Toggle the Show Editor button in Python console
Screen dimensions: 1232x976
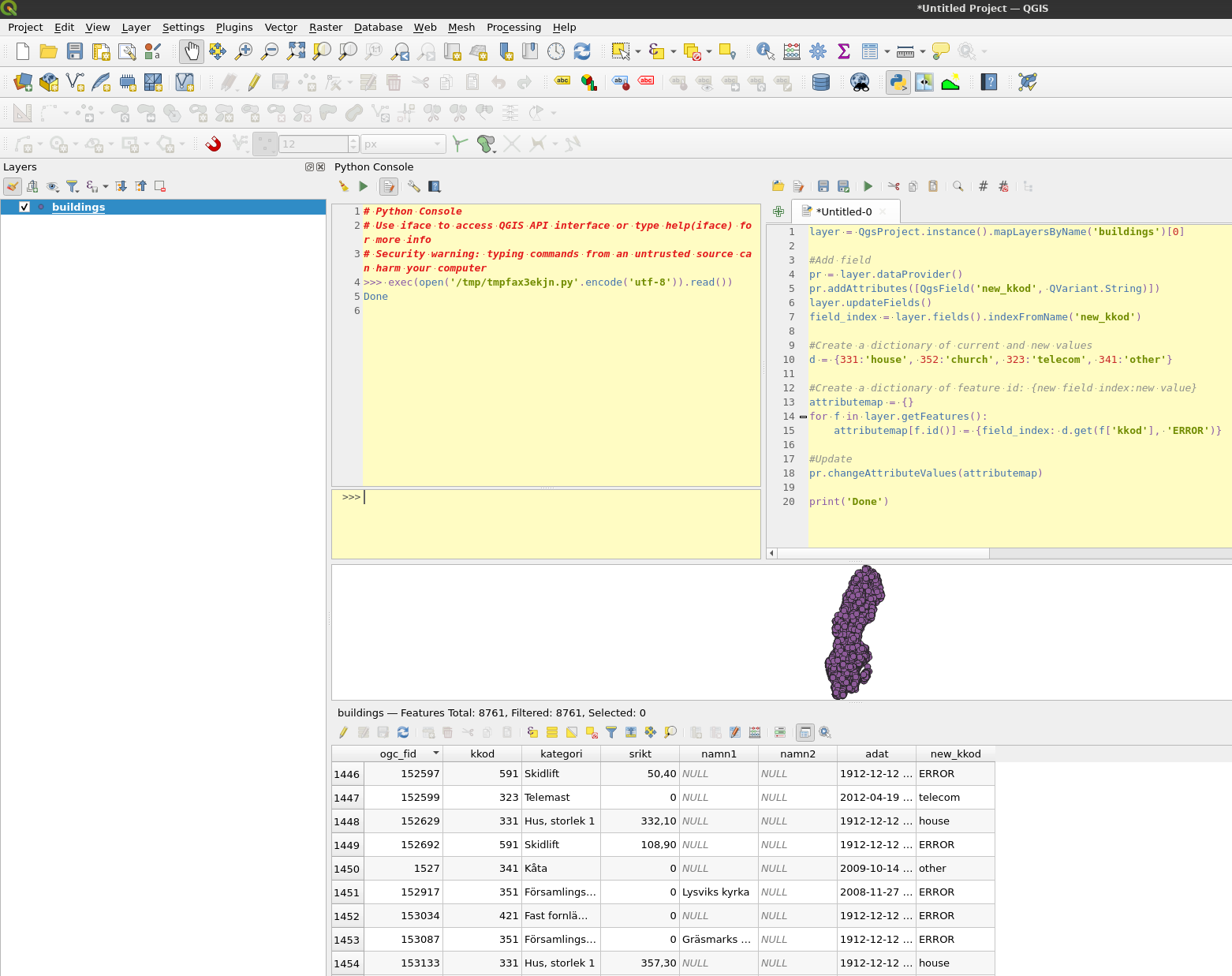click(389, 186)
